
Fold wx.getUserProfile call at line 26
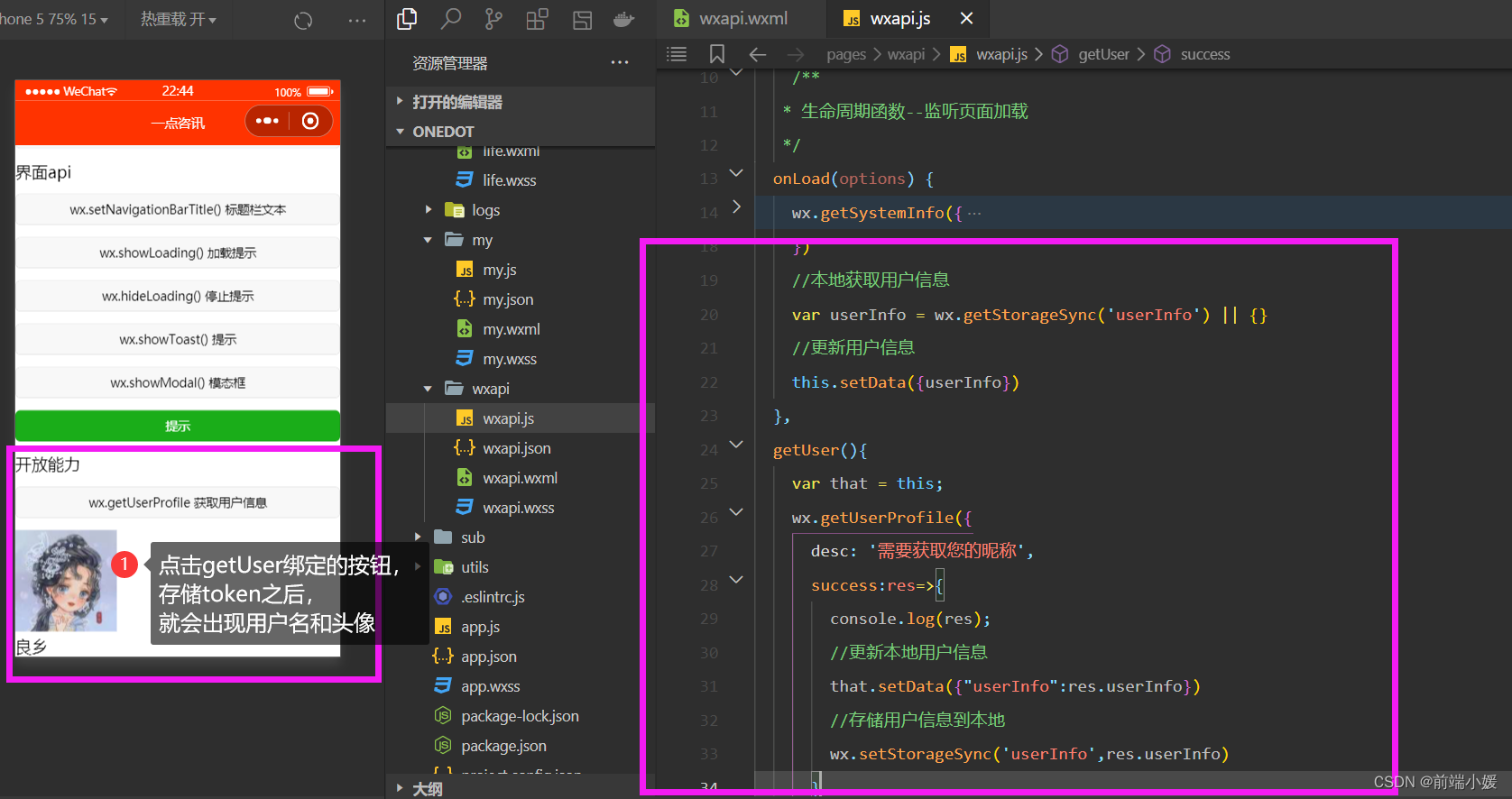click(x=736, y=511)
